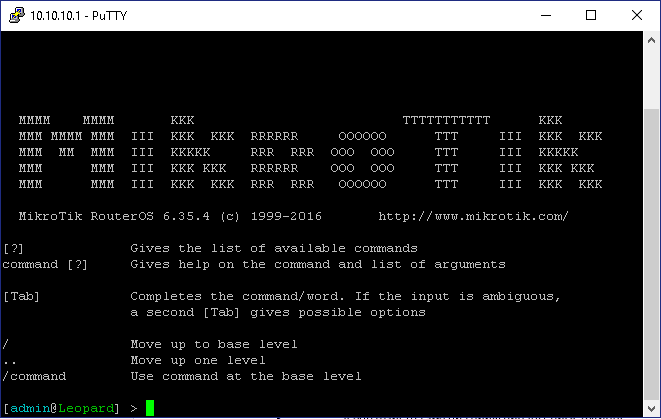The height and width of the screenshot is (419, 661).
Task: Click the [Tab] help entry
Action: [21, 296]
